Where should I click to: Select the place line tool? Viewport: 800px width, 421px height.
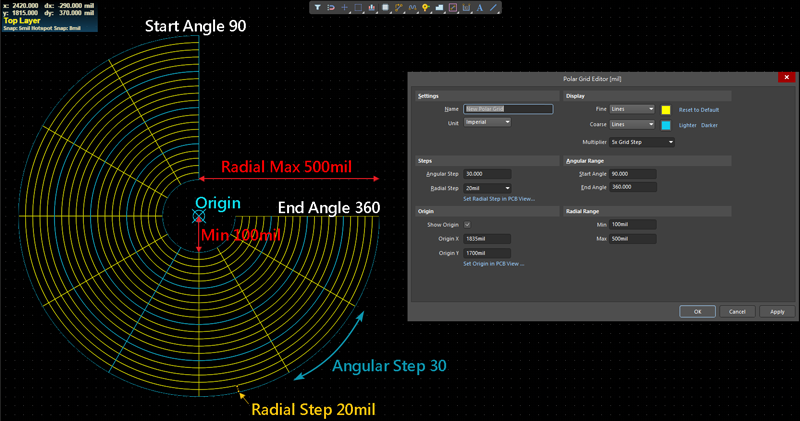click(494, 7)
